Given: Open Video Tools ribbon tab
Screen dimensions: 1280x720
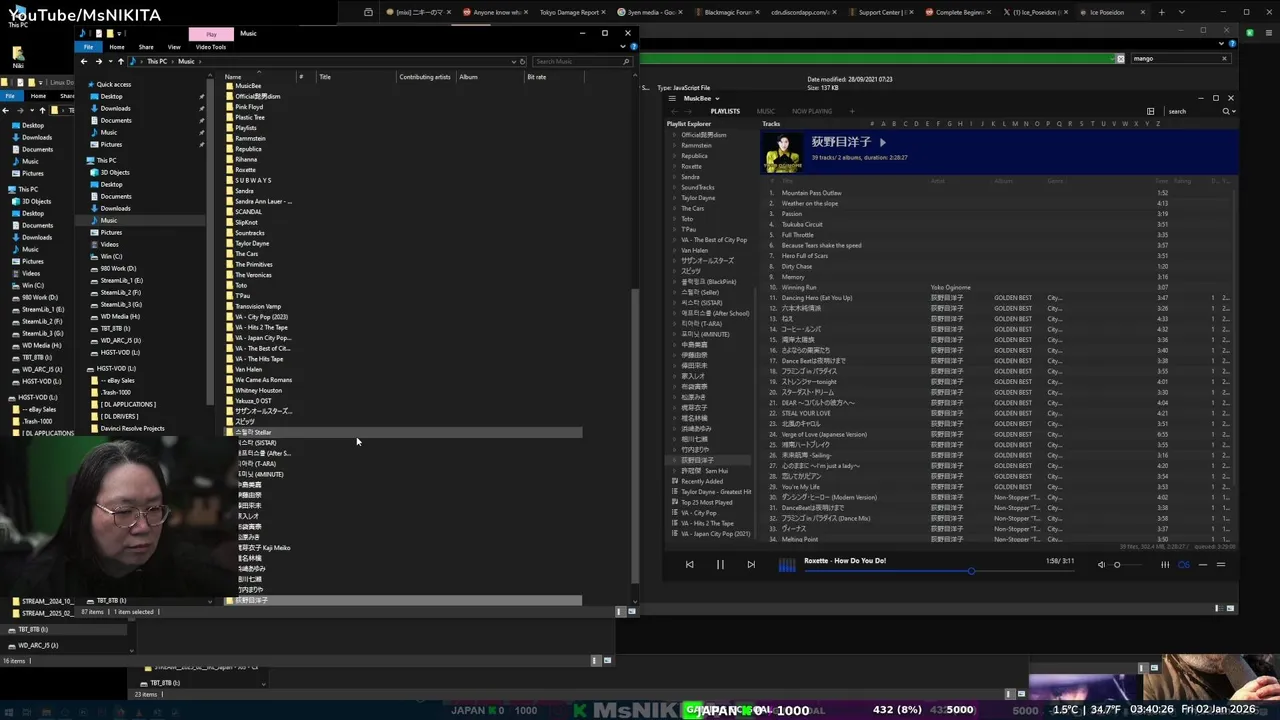Looking at the screenshot, I should click(x=211, y=47).
